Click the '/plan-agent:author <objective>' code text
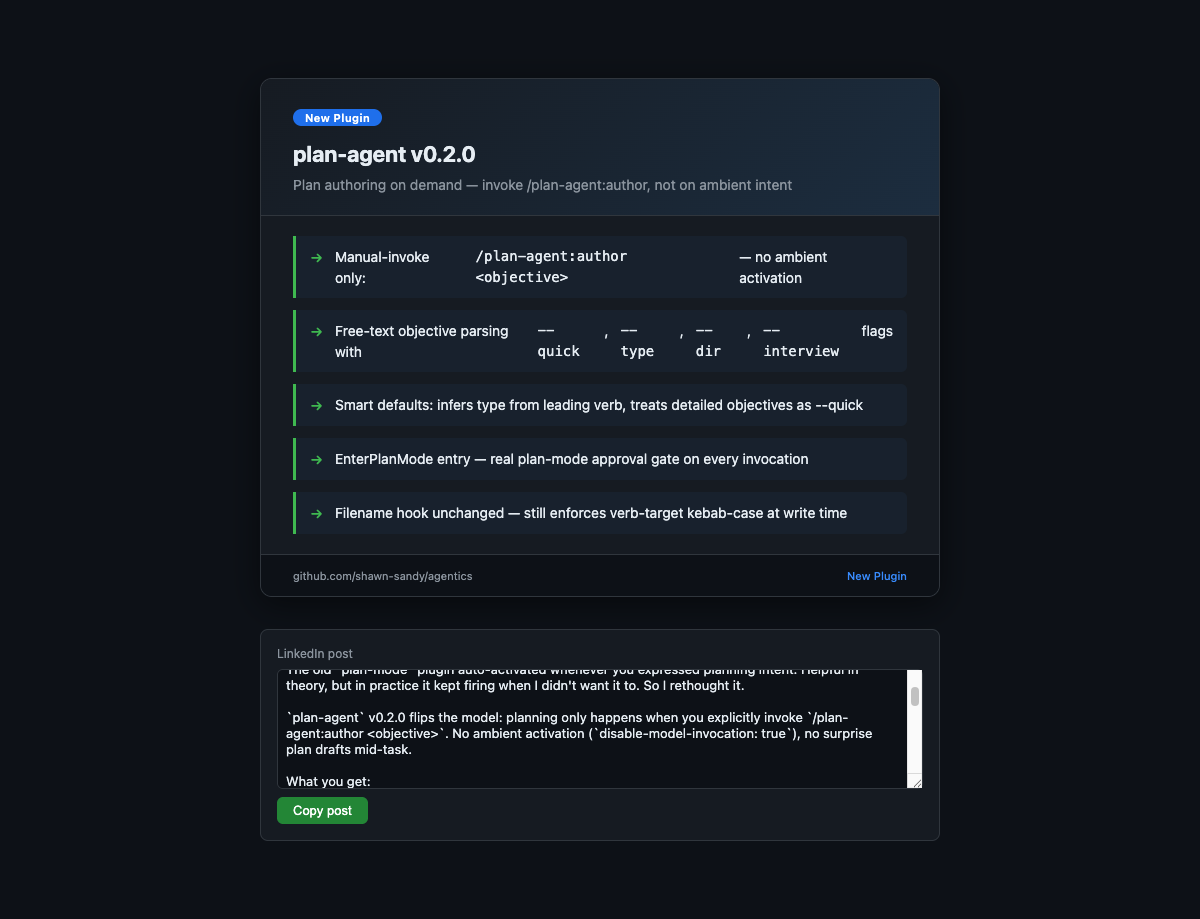The width and height of the screenshot is (1200, 919). [552, 266]
